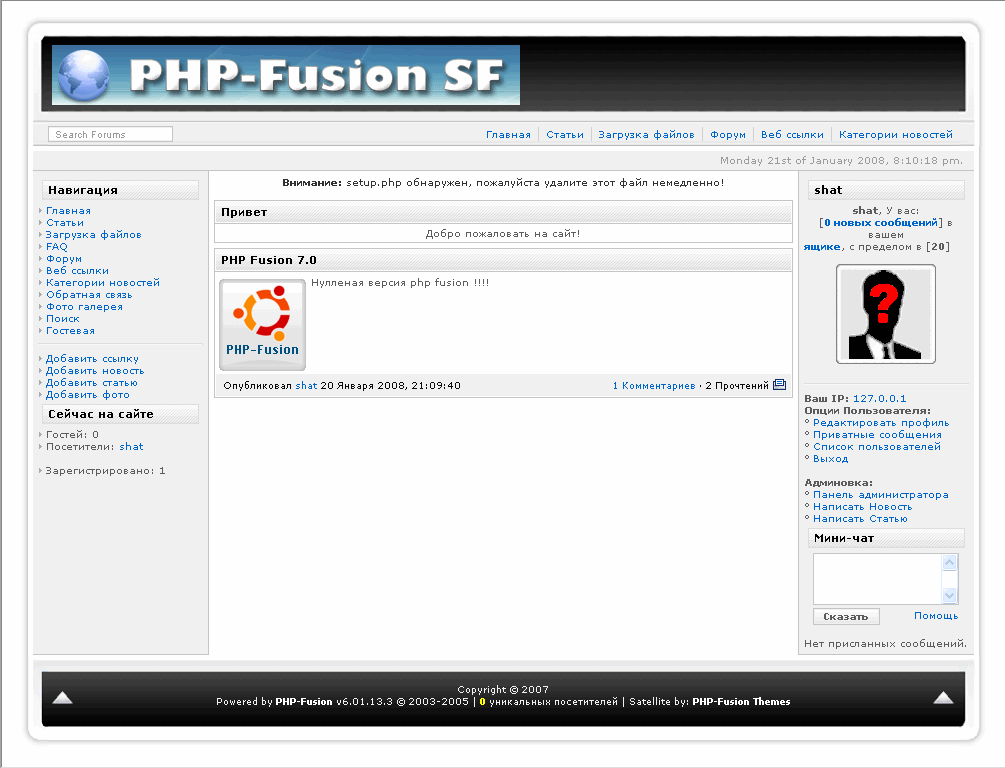
Task: Click the PHP Fusion 7.0 news title
Action: pos(269,260)
